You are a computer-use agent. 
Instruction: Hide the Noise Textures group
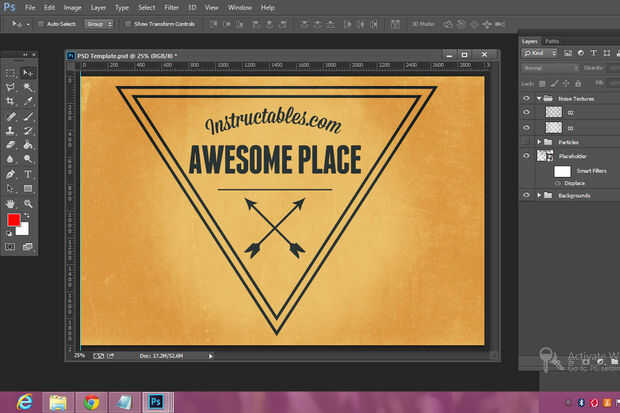526,99
